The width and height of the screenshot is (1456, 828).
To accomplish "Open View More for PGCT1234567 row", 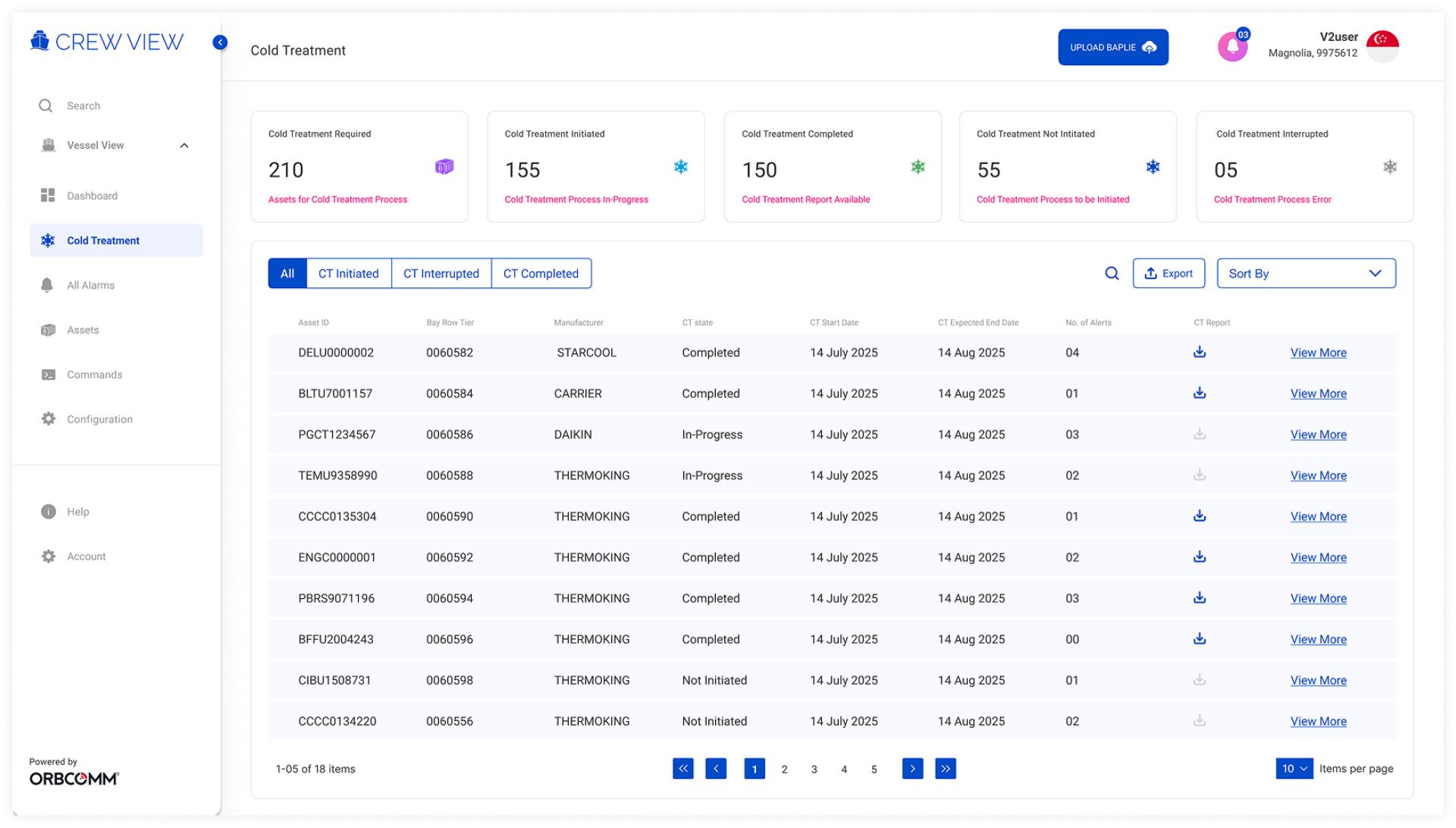I will [x=1319, y=434].
